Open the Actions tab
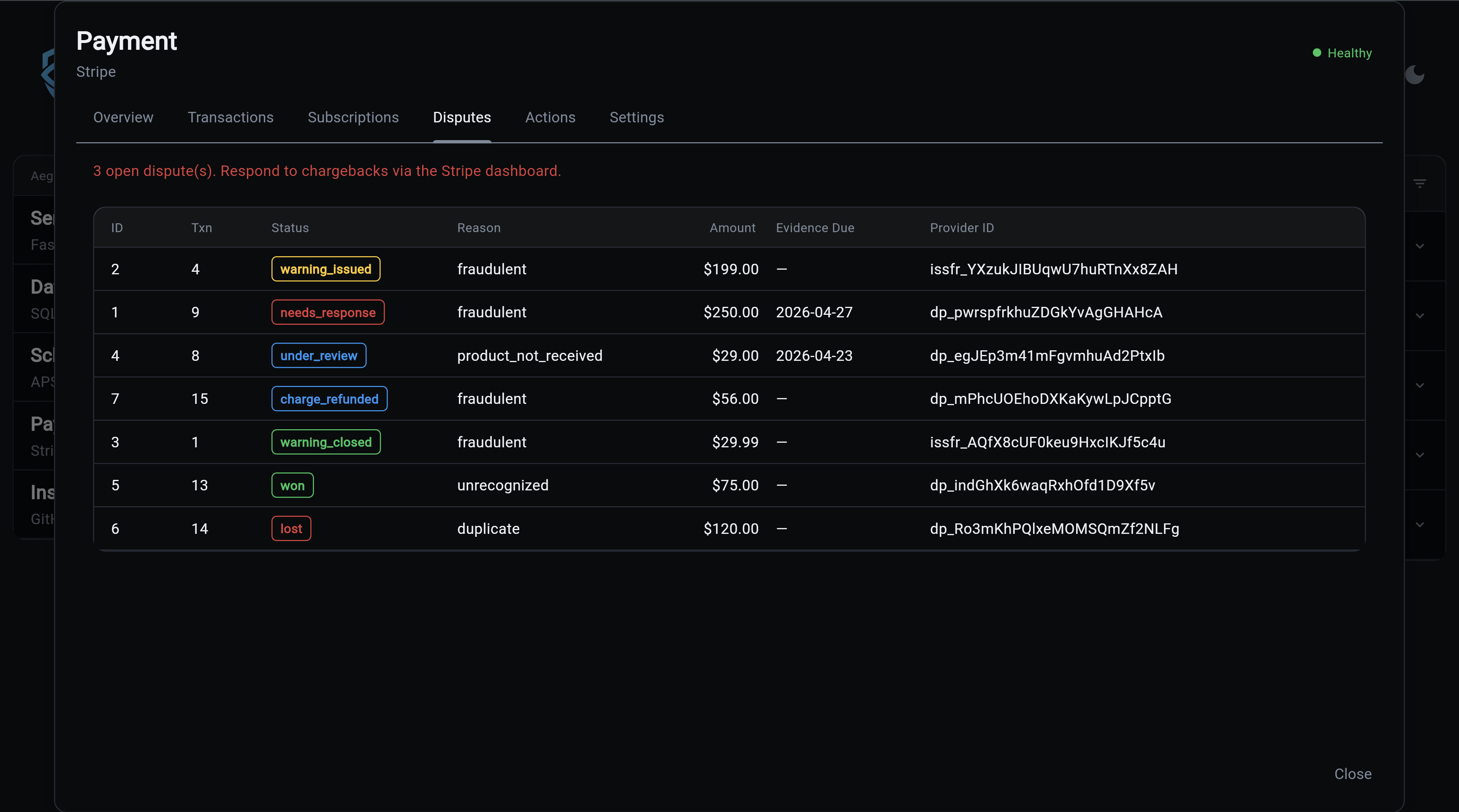 point(550,117)
